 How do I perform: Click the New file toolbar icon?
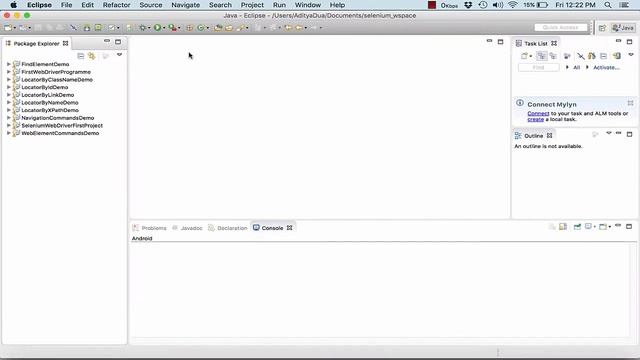pyautogui.click(x=8, y=28)
